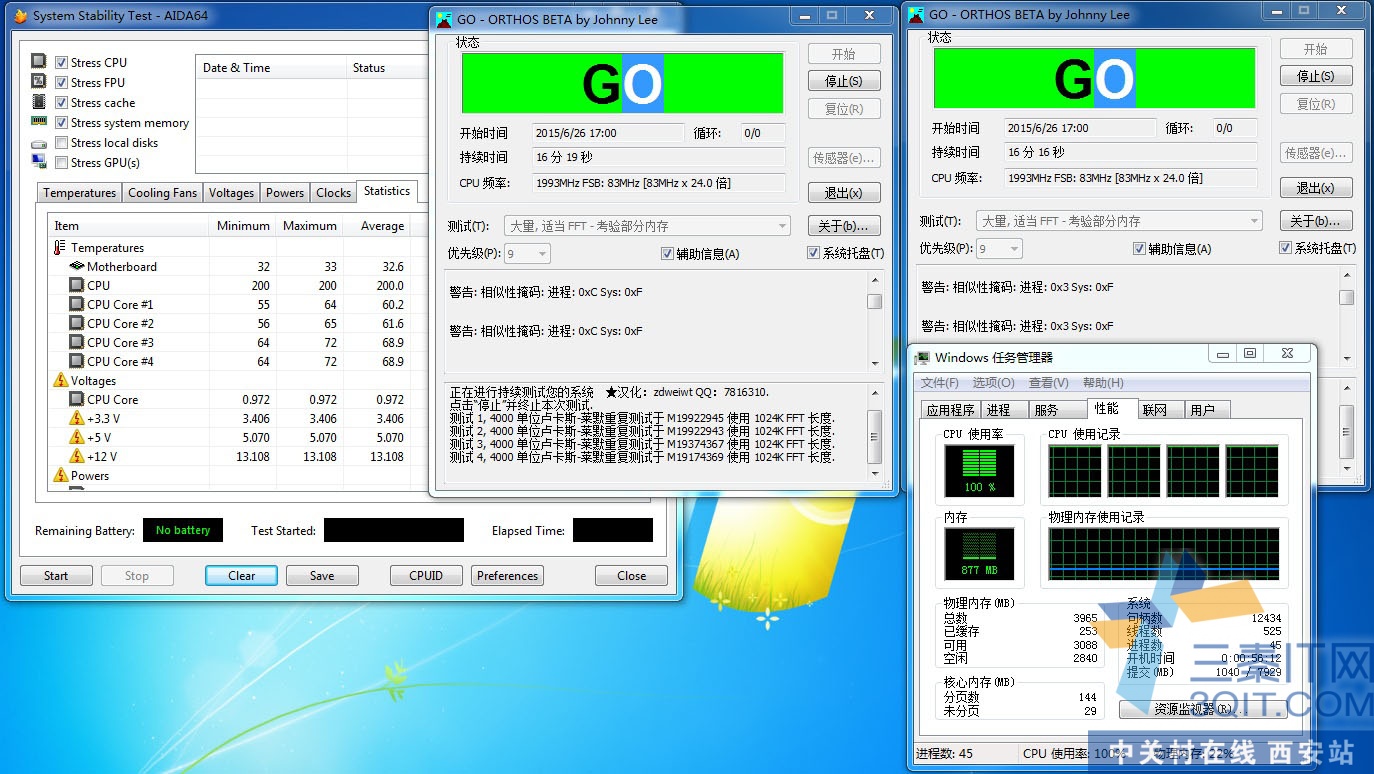This screenshot has height=774, width=1374.
Task: Click the 内存 877 MB meter in Task Manager
Action: tap(979, 555)
